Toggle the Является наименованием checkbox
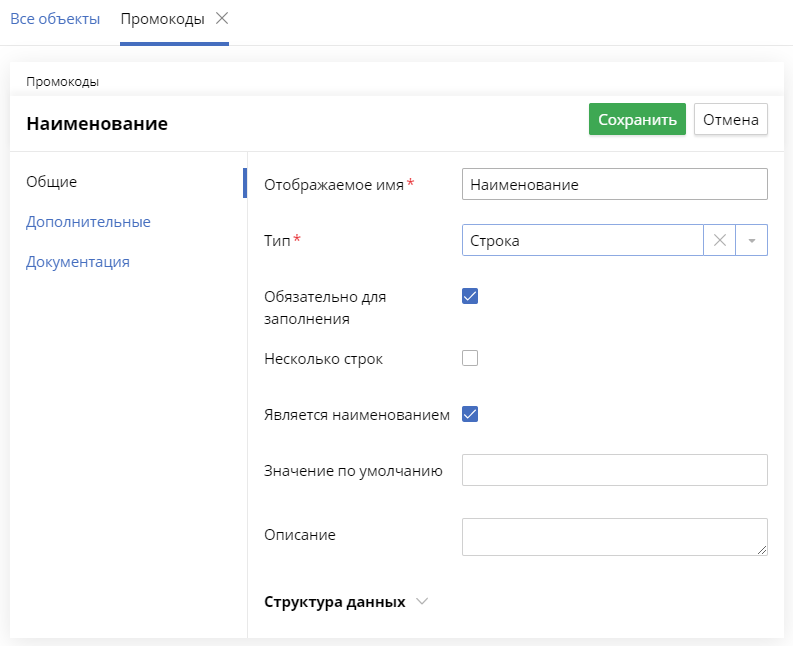Image resolution: width=793 pixels, height=646 pixels. point(470,414)
